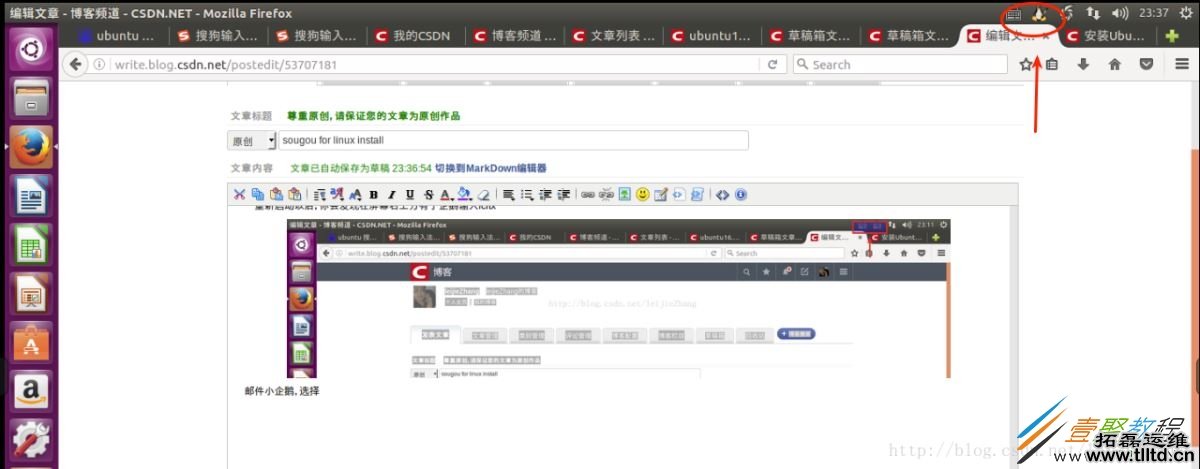Image resolution: width=1200 pixels, height=469 pixels.
Task: Go to Firefox Home page icon
Action: click(1115, 64)
